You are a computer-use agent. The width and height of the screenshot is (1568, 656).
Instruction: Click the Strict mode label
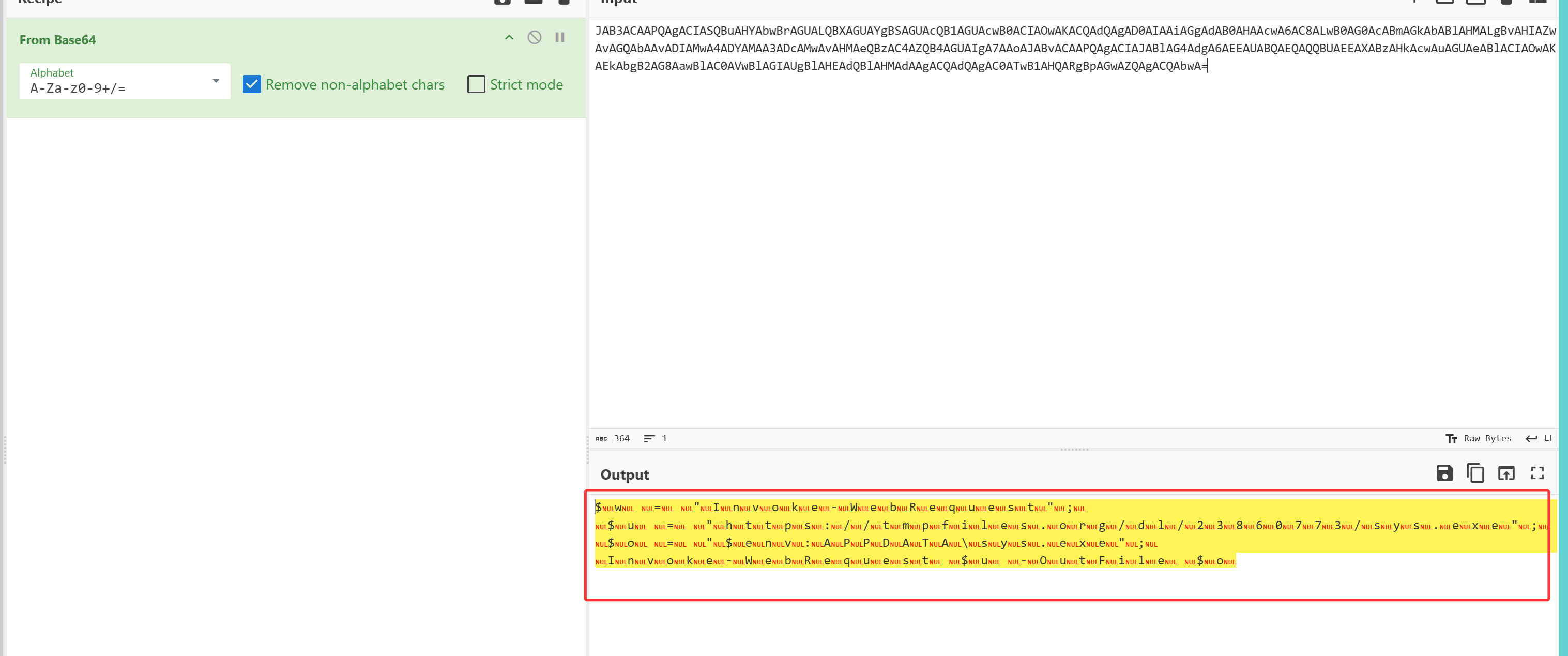pyautogui.click(x=526, y=84)
